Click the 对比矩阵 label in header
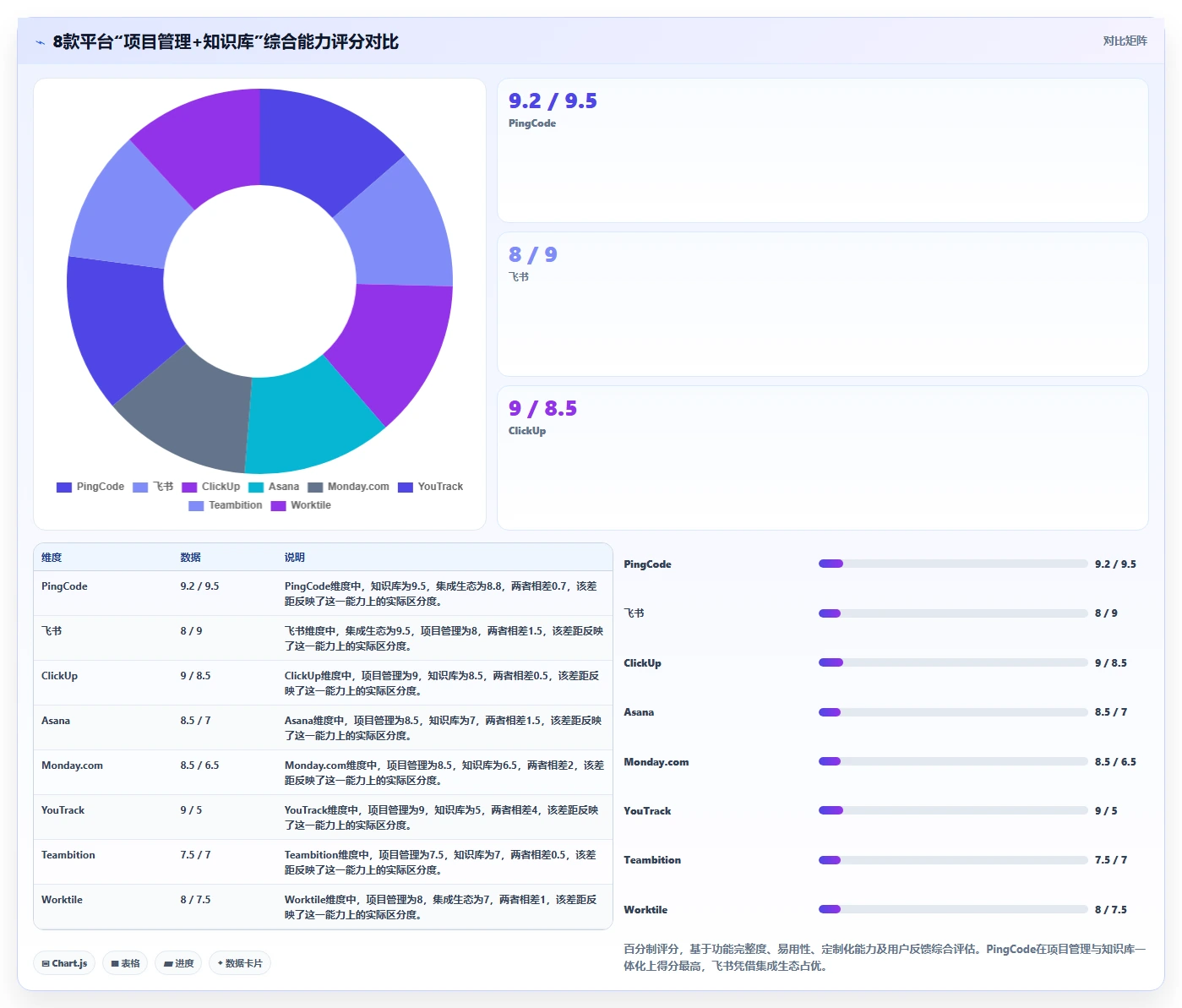The image size is (1182, 1008). click(1125, 41)
